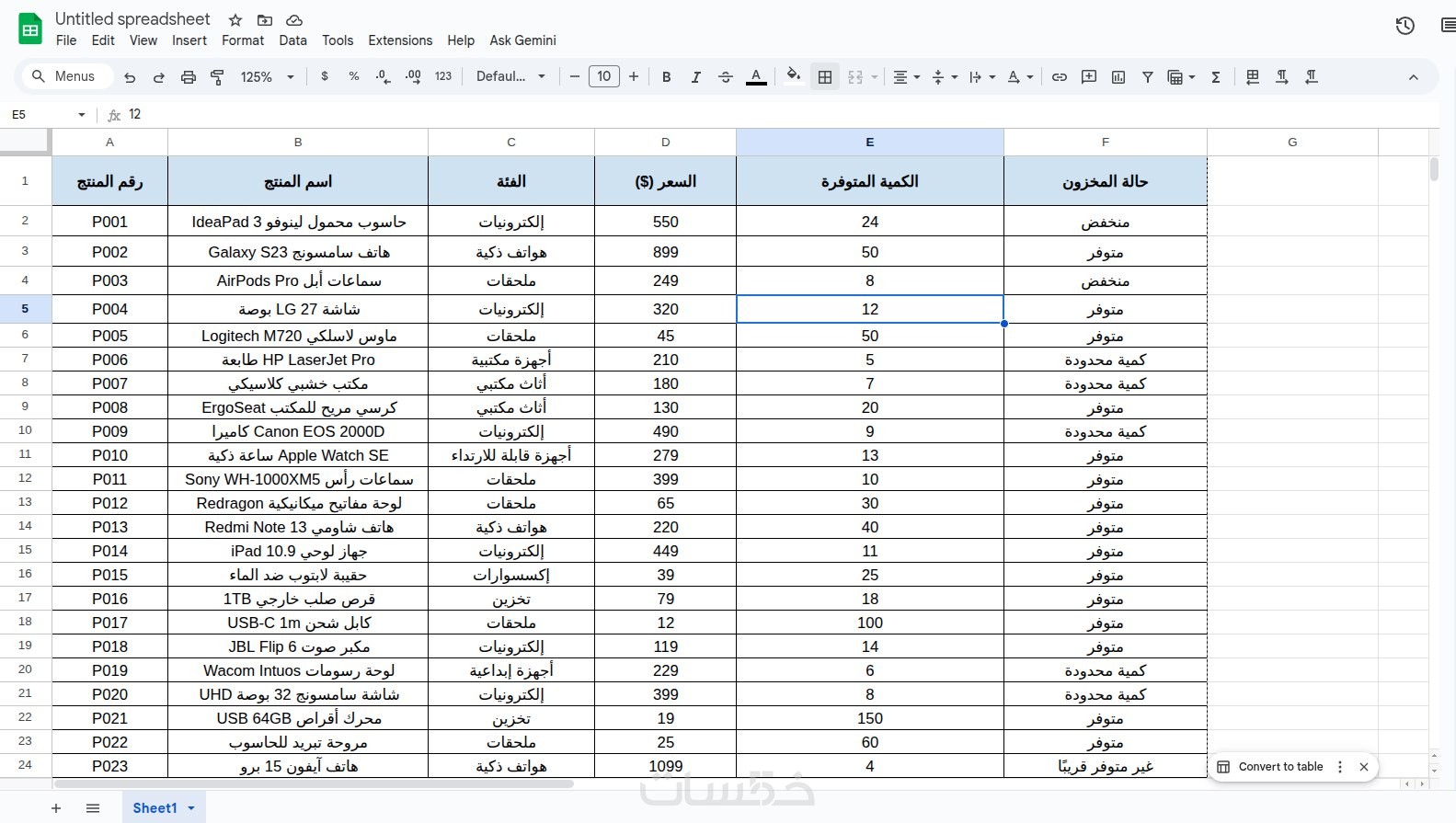
Task: Star the Untitled spreadsheet
Action: click(235, 19)
